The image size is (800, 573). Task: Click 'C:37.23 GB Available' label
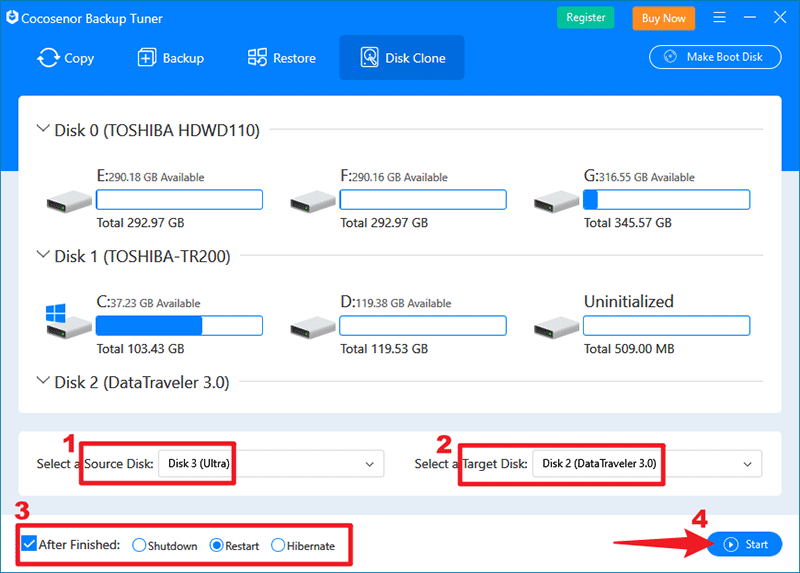point(148,303)
